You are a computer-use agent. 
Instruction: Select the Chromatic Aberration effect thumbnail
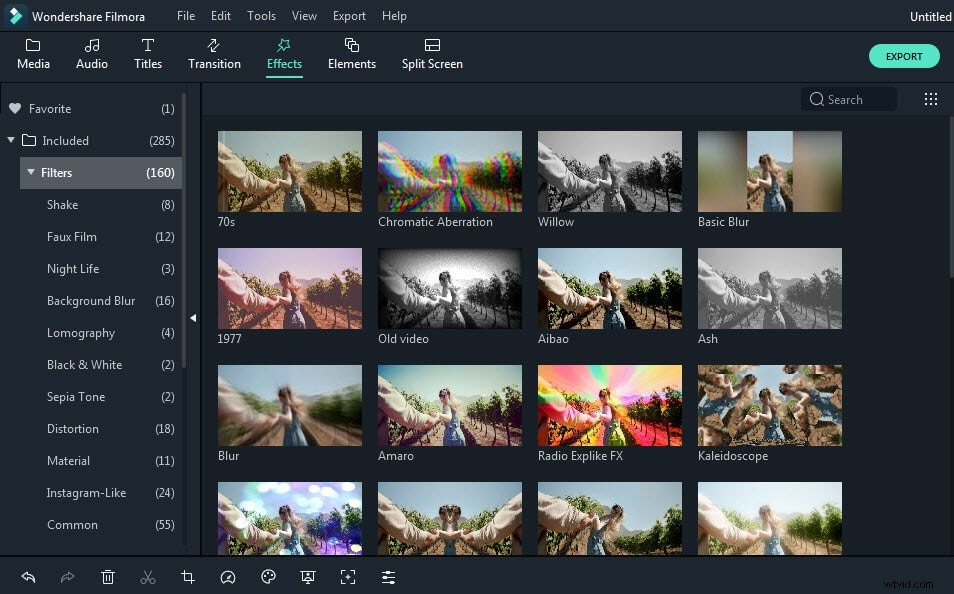click(449, 170)
